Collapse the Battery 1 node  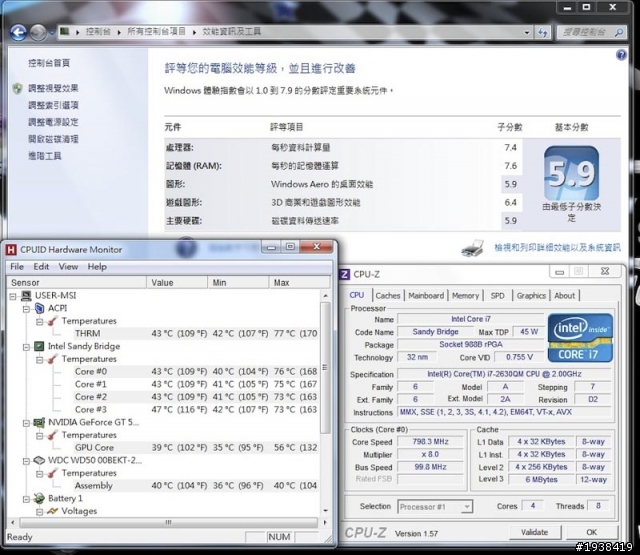(27, 499)
